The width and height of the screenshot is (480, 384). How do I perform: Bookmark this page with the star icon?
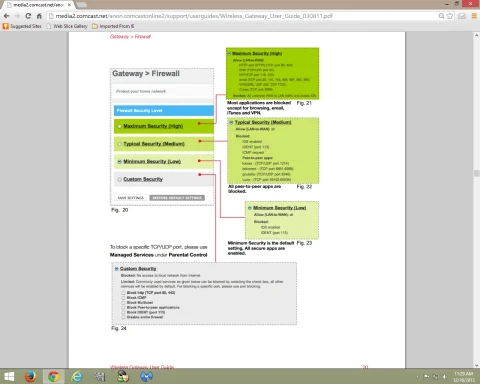[x=450, y=16]
